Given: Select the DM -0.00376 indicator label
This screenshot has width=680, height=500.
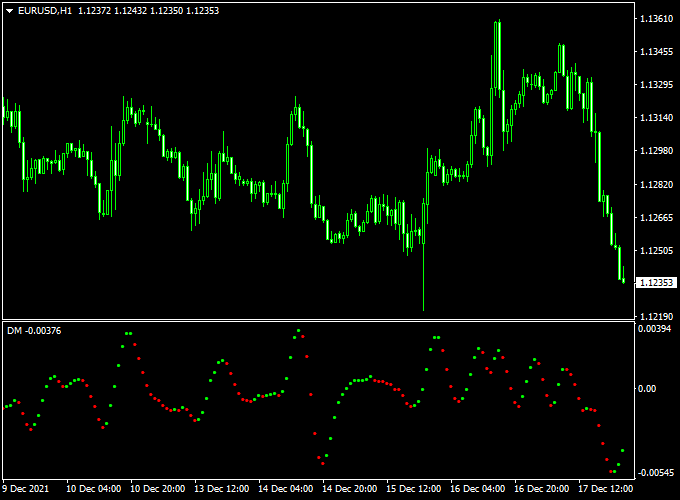Looking at the screenshot, I should pyautogui.click(x=34, y=331).
